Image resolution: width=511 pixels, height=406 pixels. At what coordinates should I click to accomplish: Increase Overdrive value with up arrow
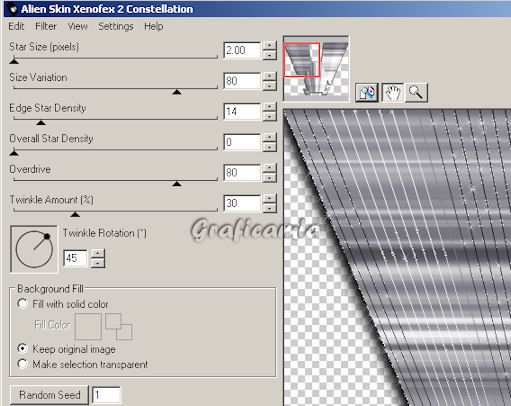click(x=269, y=168)
